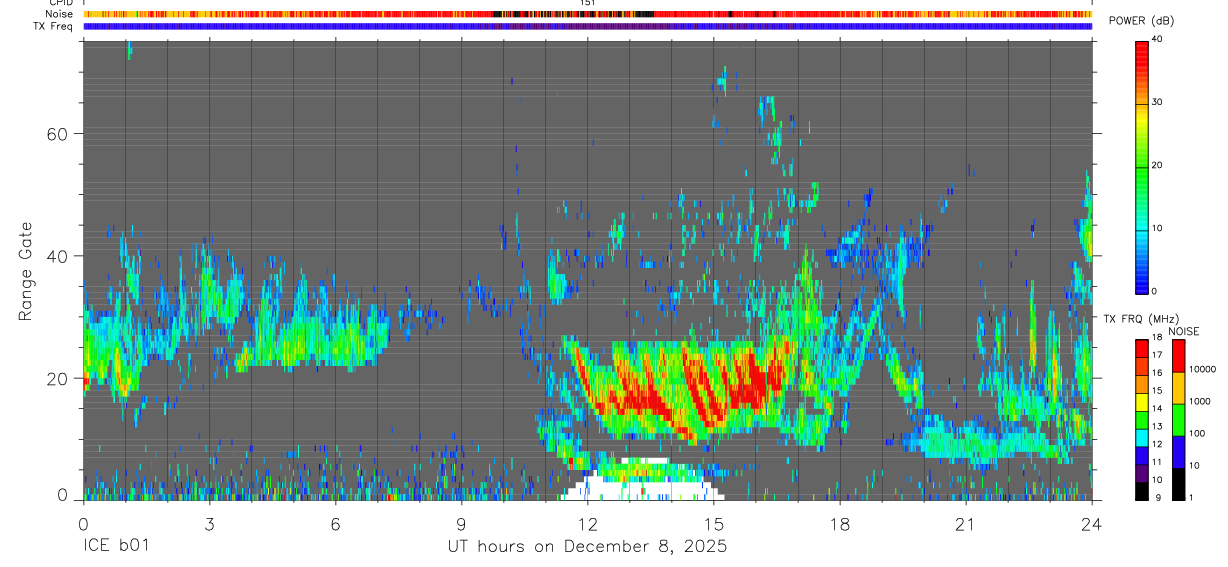Click the 'TX FRQ (MHz)' legend heading
The width and height of the screenshot is (1228, 567).
click(1142, 318)
